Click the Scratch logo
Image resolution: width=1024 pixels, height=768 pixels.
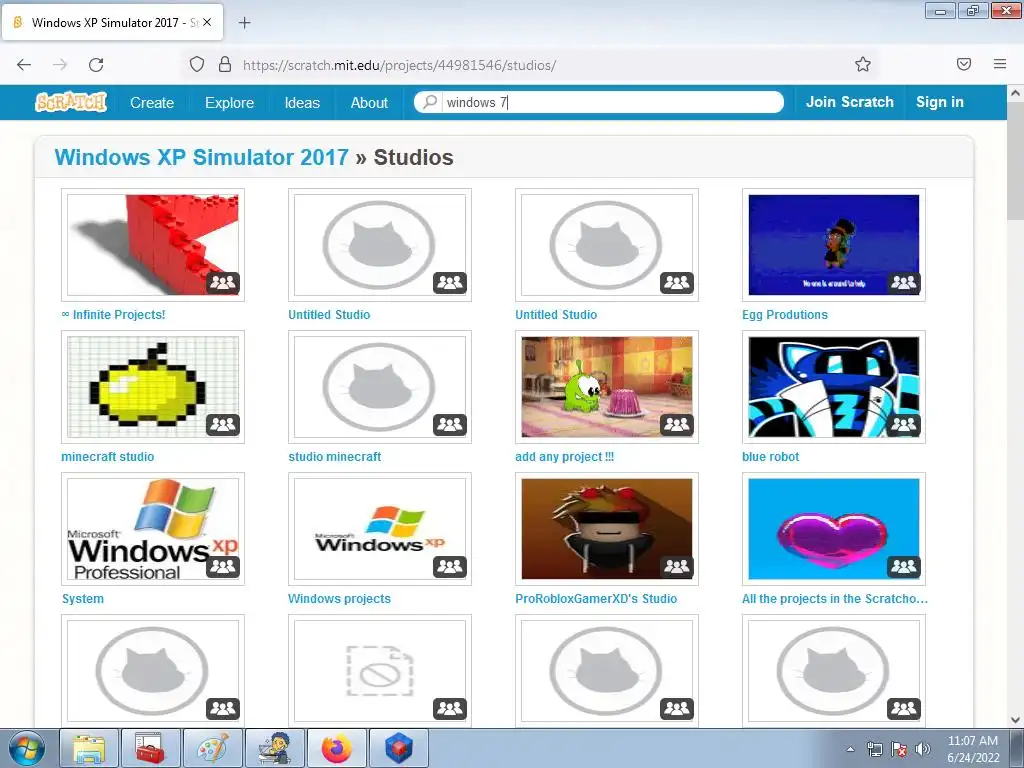71,103
